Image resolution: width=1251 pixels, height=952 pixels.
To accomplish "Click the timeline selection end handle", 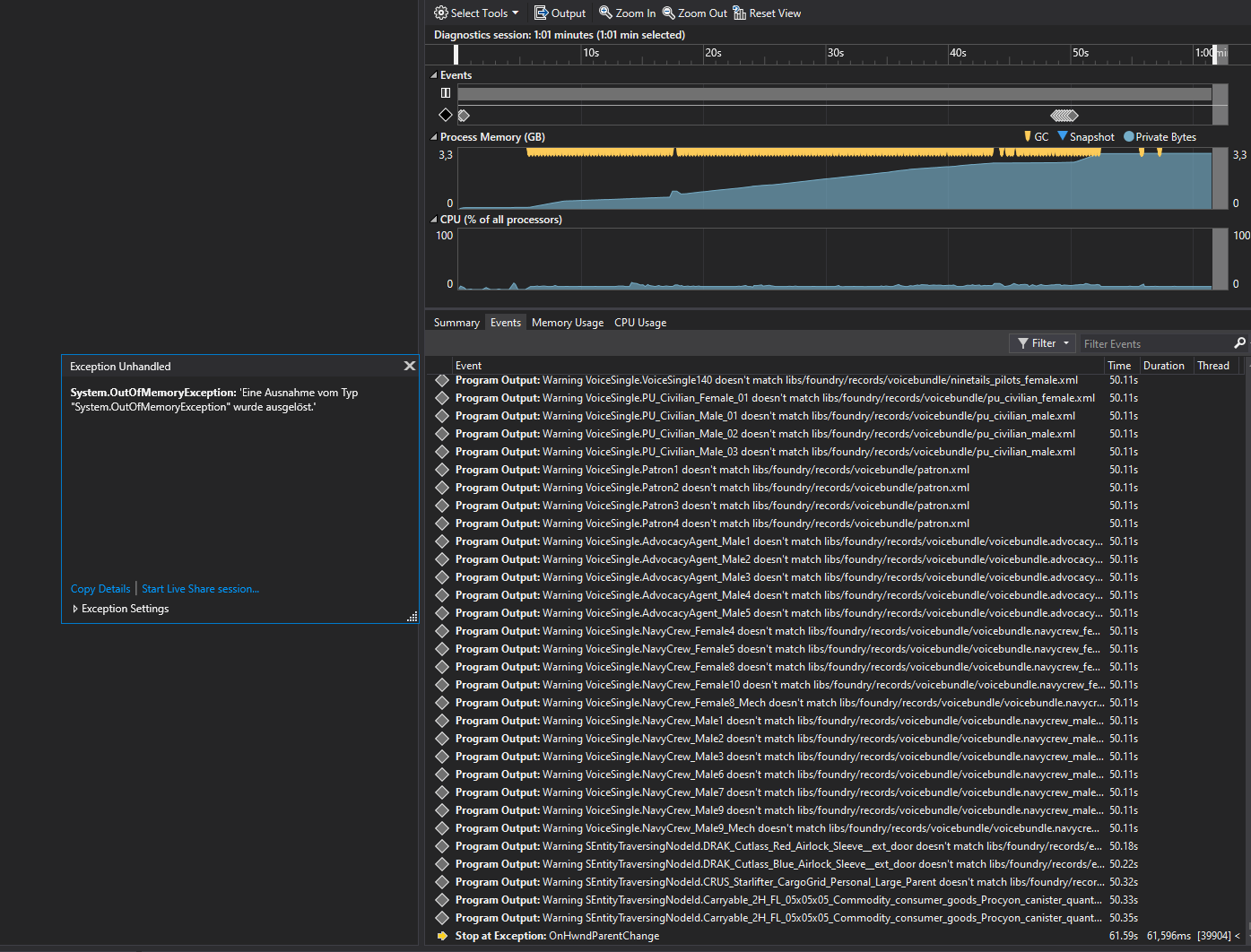I will coord(1215,55).
